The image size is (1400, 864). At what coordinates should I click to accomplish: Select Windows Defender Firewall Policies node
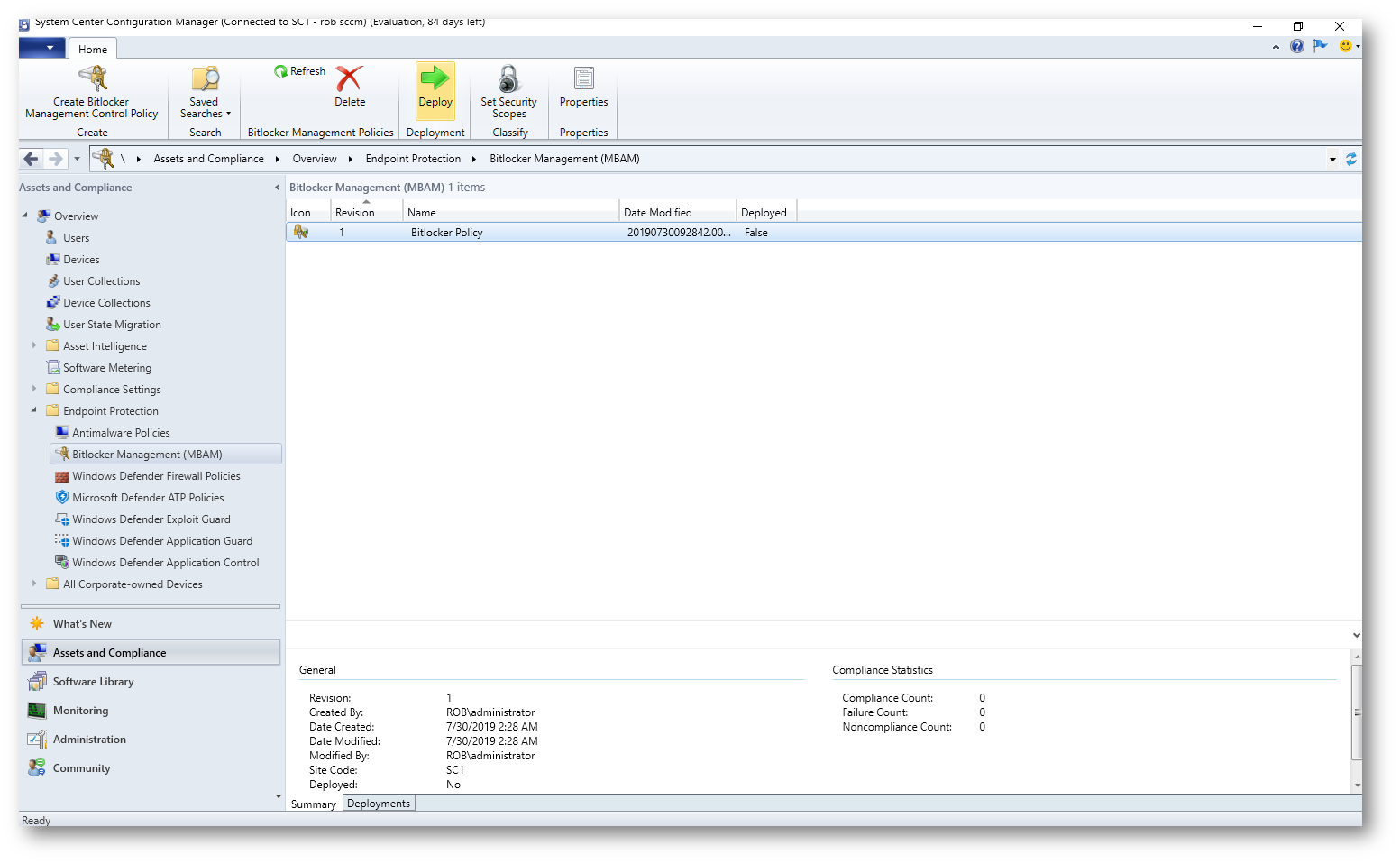click(156, 476)
